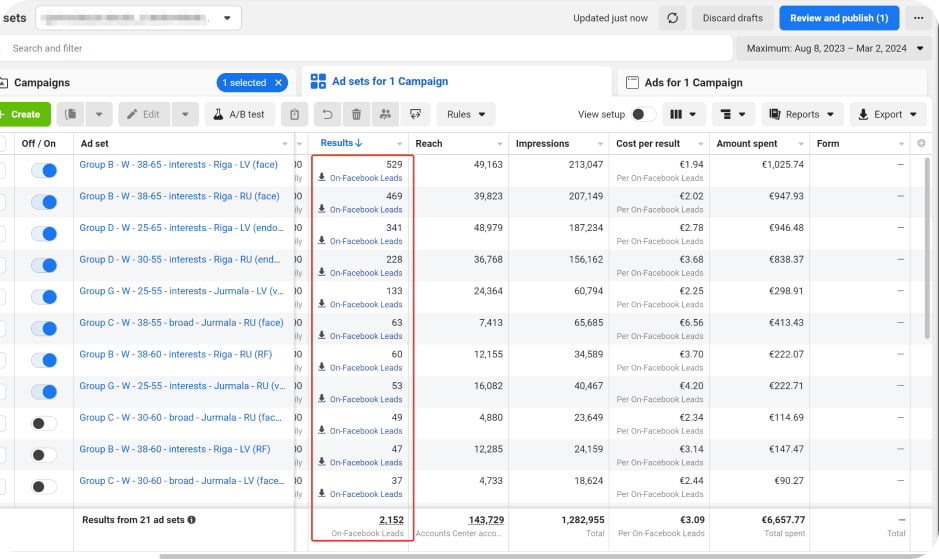Expand the Reports dropdown menu
The height and width of the screenshot is (559, 939).
(x=803, y=114)
